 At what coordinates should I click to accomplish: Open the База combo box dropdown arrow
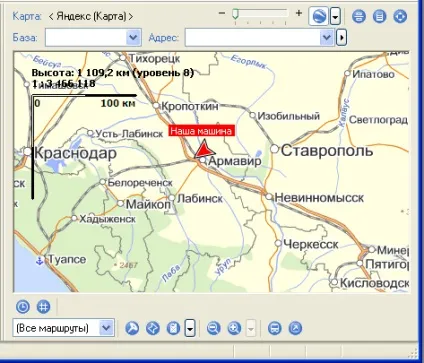(x=133, y=37)
